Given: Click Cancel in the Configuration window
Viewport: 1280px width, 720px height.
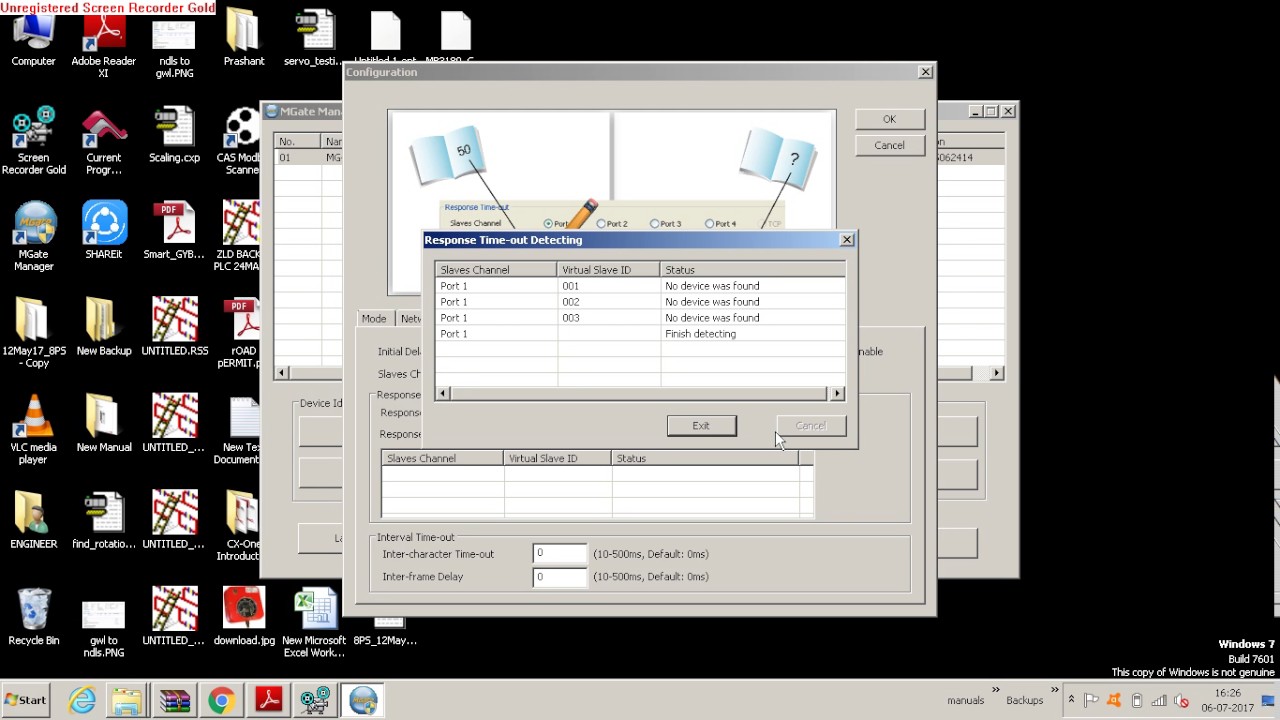Looking at the screenshot, I should [889, 145].
